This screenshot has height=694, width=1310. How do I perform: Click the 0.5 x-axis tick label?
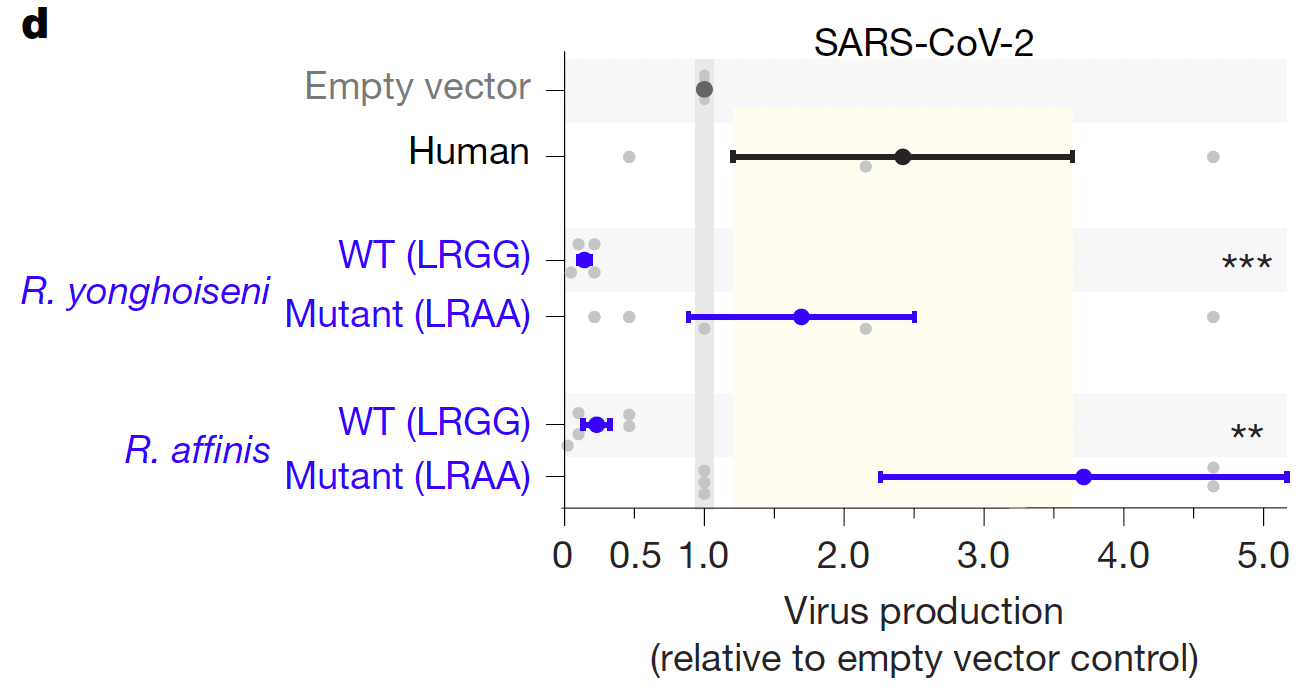click(x=635, y=557)
